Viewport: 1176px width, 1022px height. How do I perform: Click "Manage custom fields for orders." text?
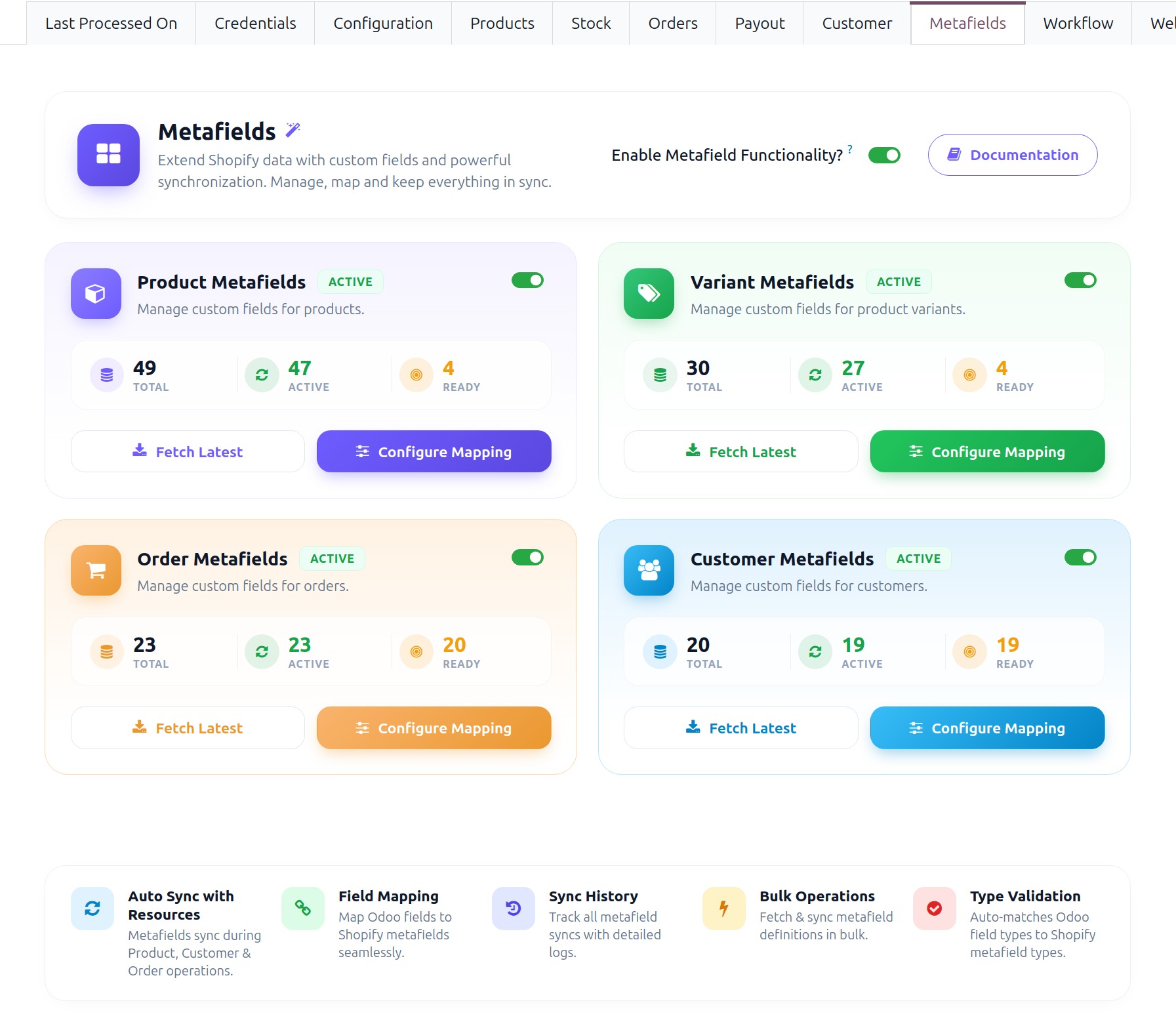[x=243, y=586]
